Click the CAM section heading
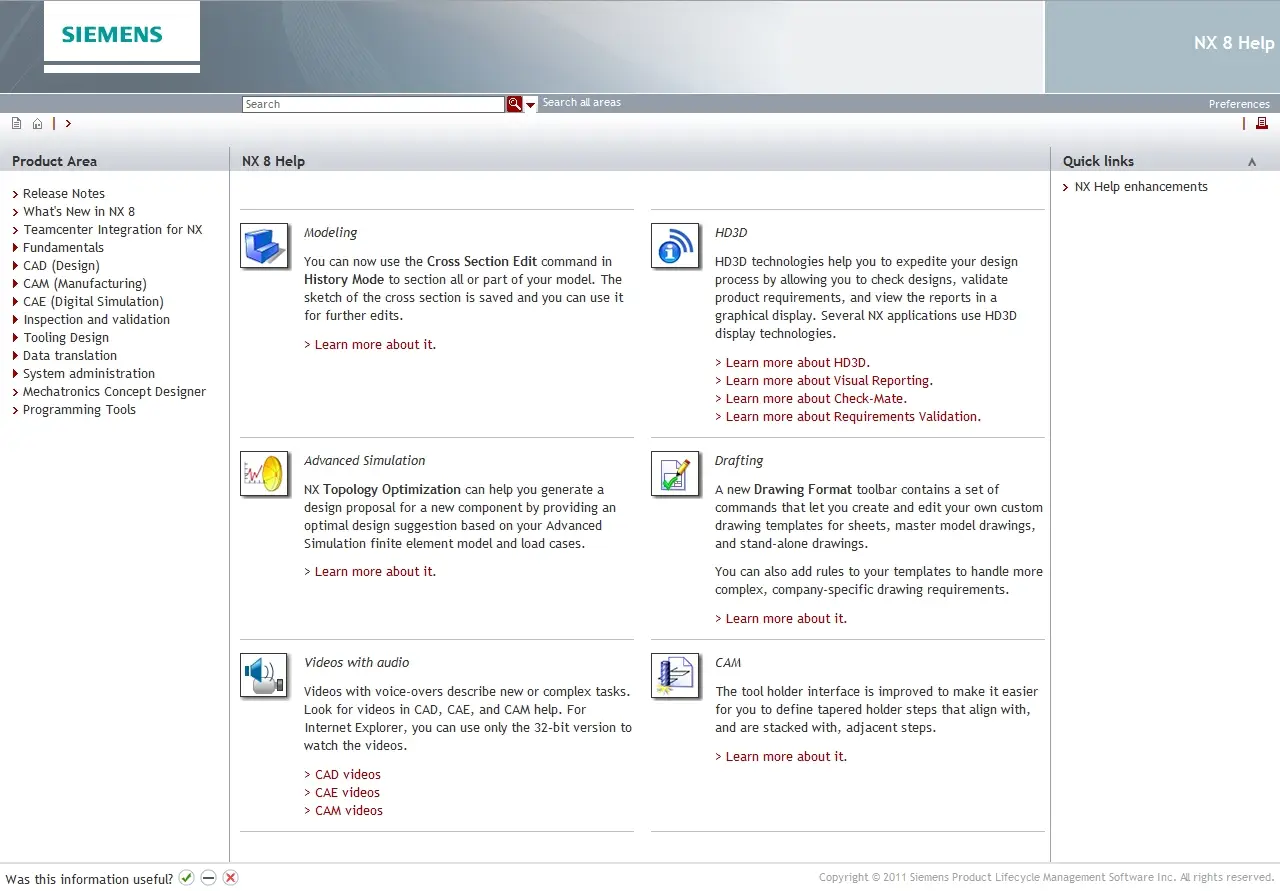The width and height of the screenshot is (1280, 891). (728, 663)
